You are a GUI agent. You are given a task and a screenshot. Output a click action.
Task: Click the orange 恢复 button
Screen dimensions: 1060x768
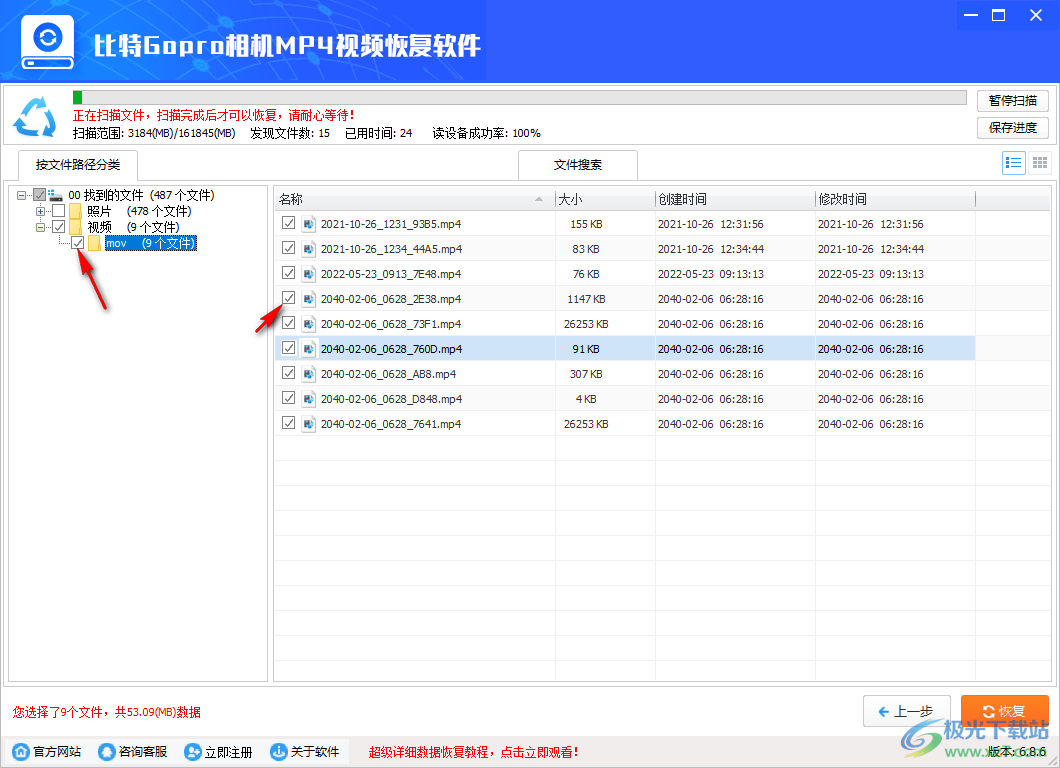(x=1005, y=711)
